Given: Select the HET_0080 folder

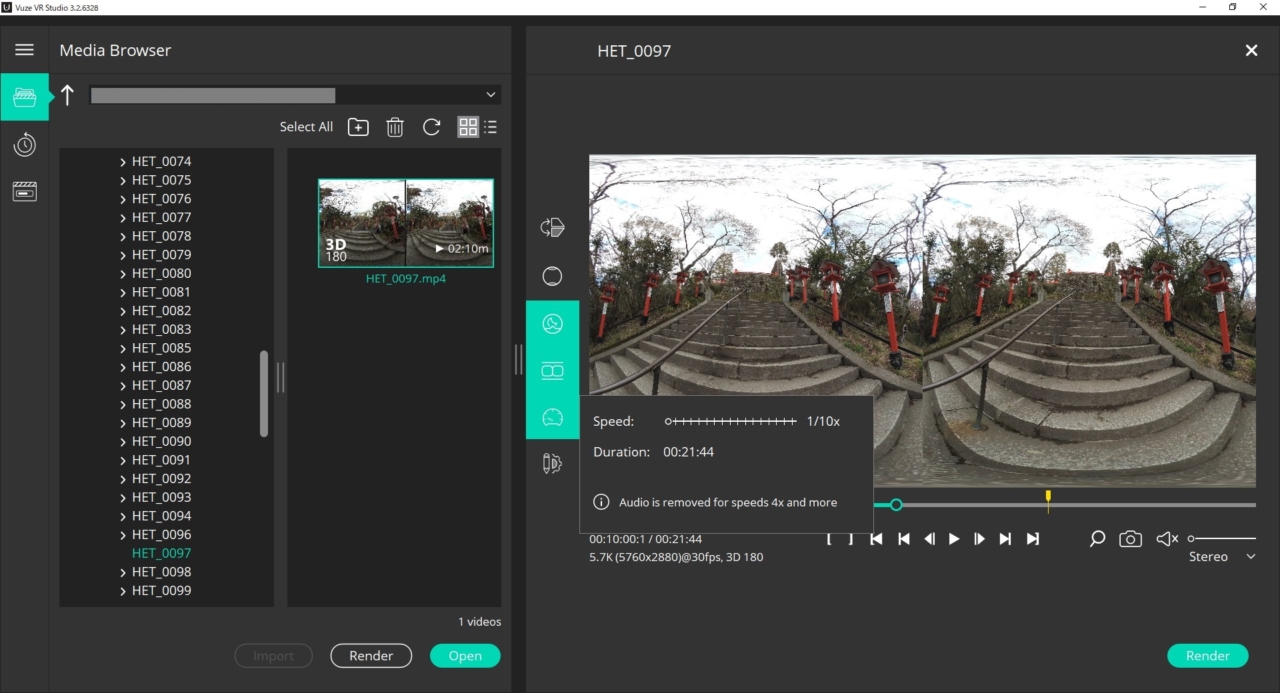Looking at the screenshot, I should (x=161, y=273).
